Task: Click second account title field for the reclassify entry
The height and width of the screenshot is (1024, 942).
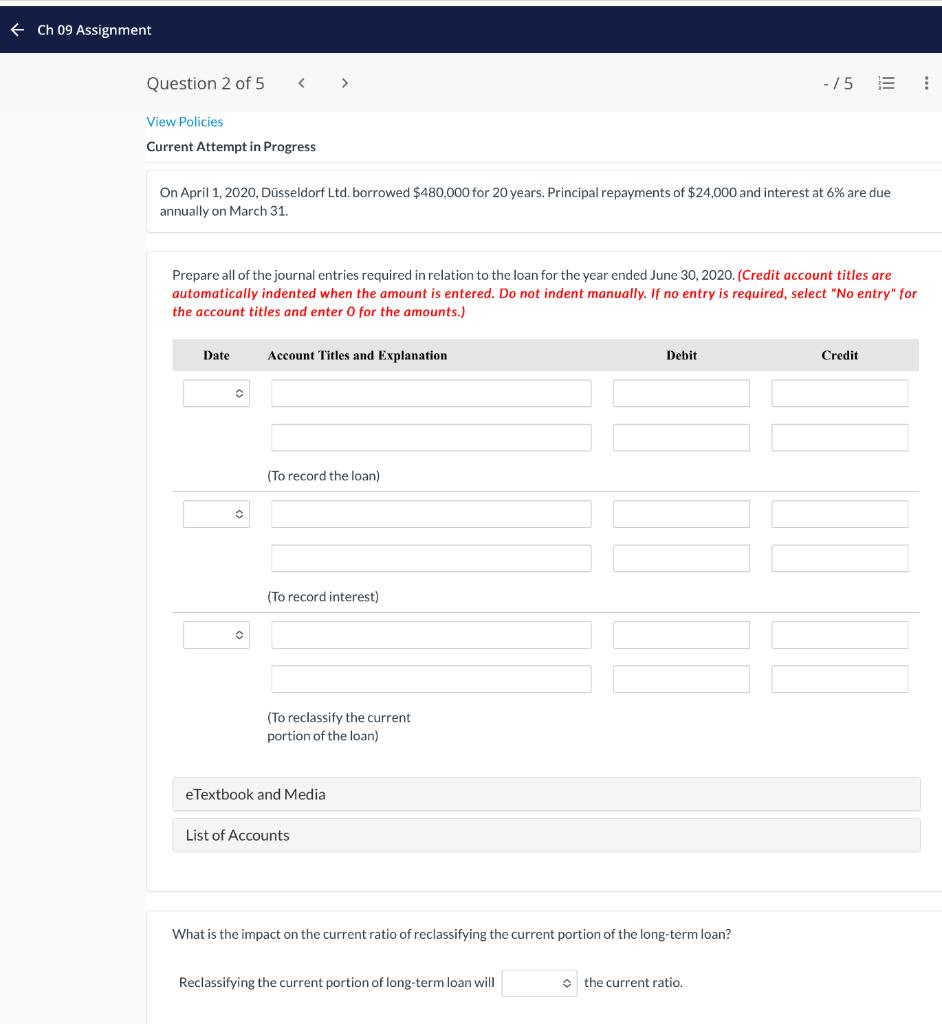Action: (x=431, y=679)
